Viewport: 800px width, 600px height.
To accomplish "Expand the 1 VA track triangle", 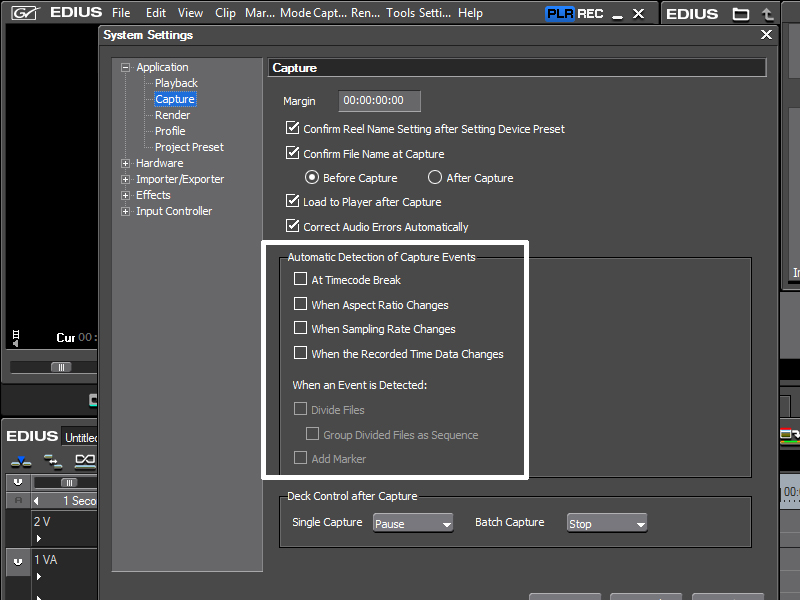I will 39,577.
